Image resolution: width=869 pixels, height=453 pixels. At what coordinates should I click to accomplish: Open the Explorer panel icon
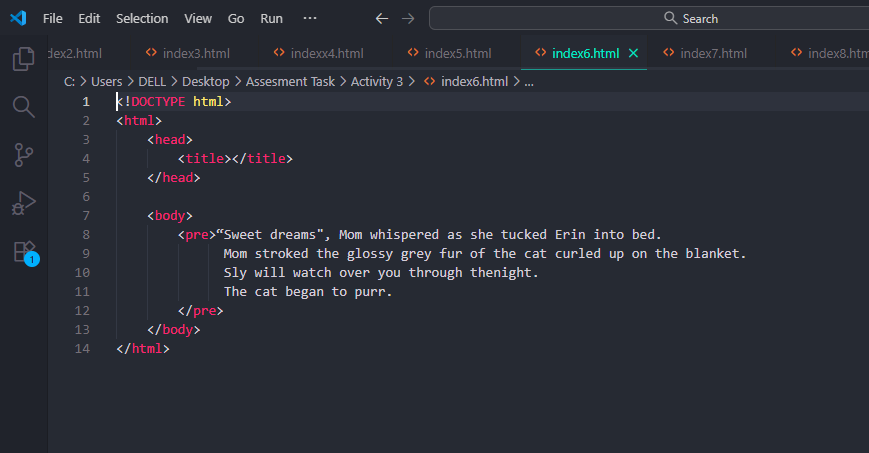click(x=23, y=59)
